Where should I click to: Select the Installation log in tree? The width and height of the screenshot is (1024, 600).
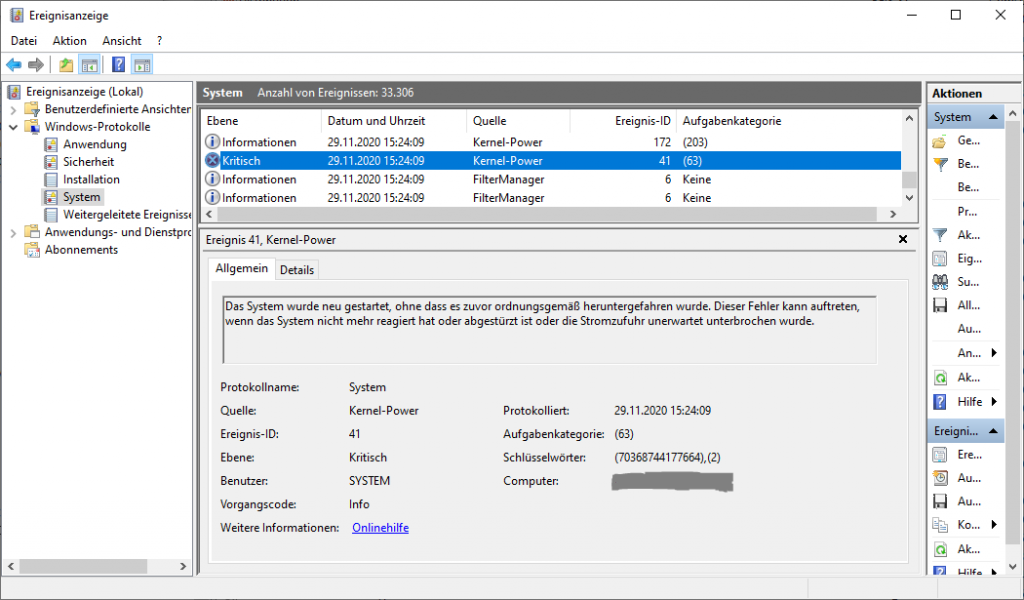click(x=91, y=180)
